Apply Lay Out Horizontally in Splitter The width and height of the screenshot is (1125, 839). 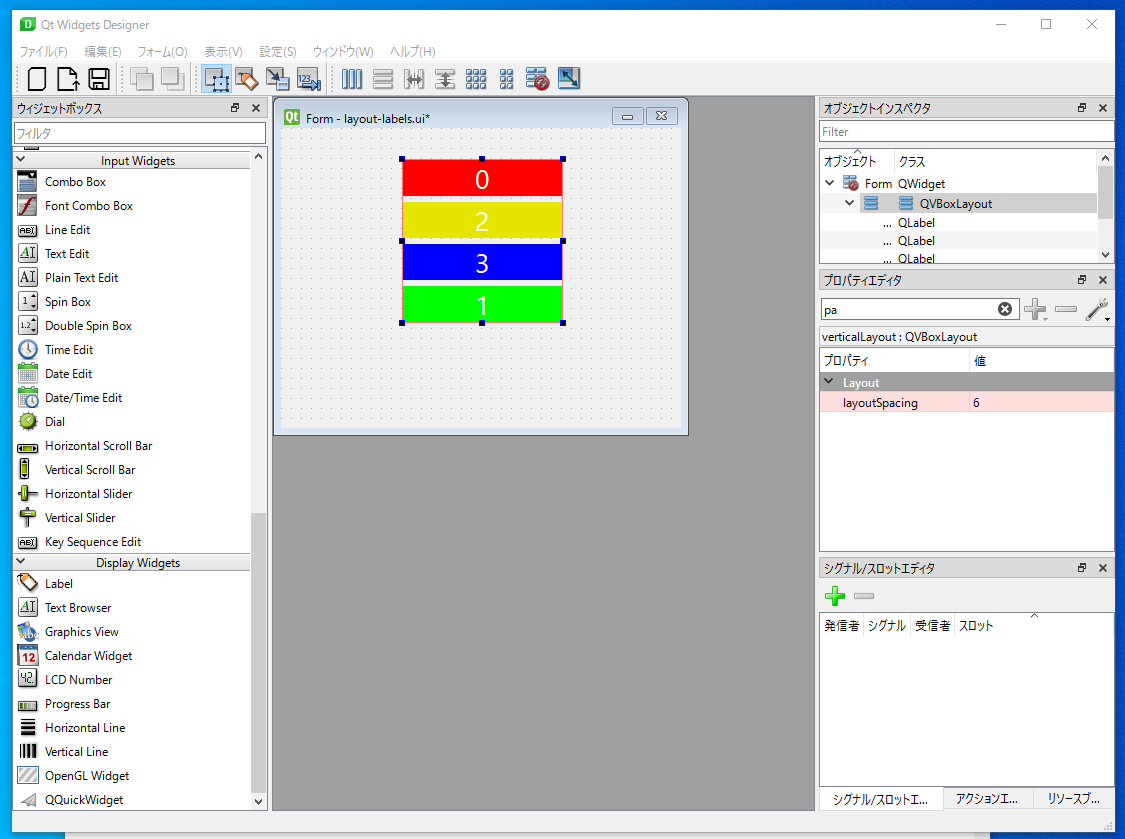coord(414,79)
